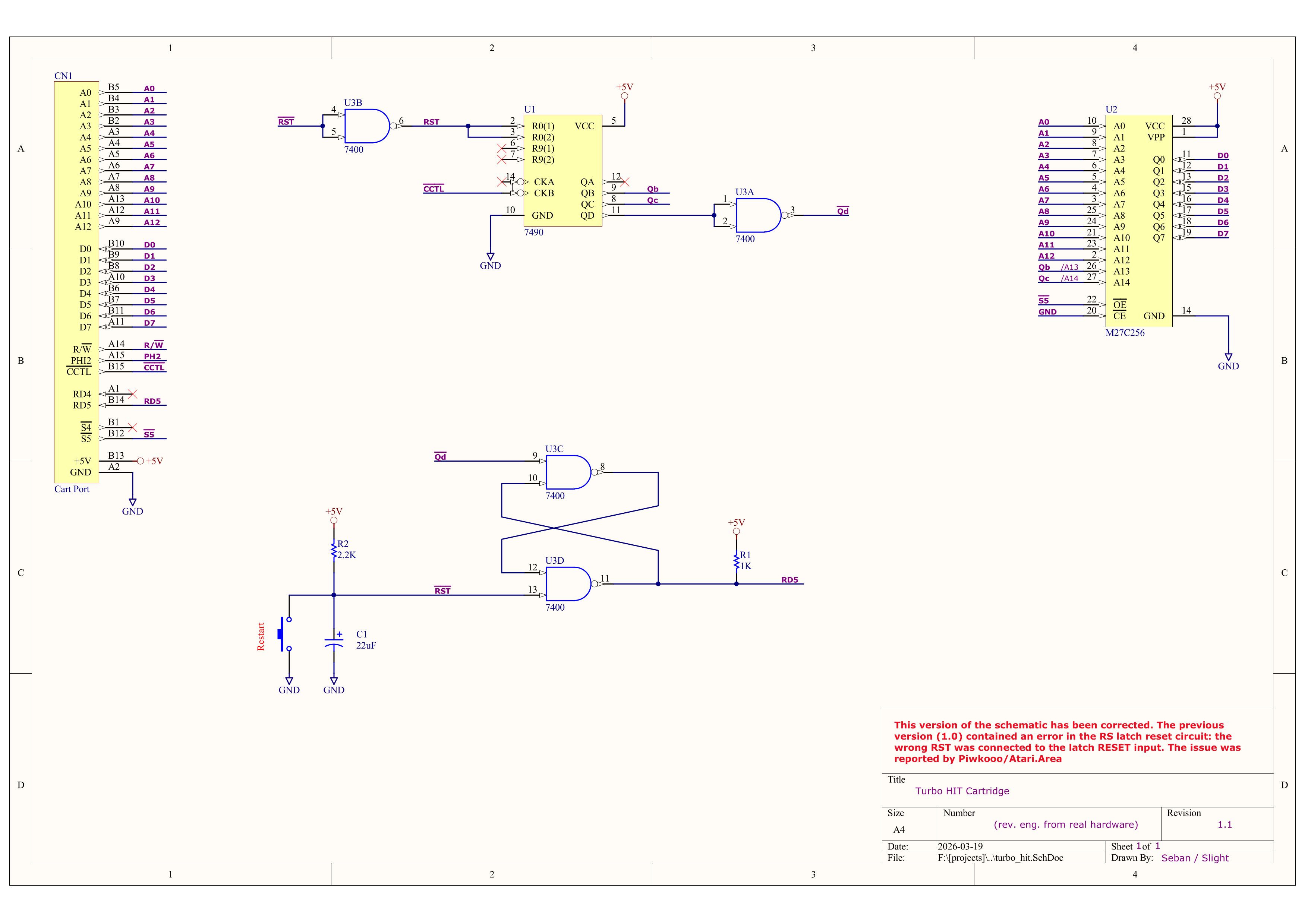1308x924 pixels.
Task: Click the no-connect cross on RD4 pin
Action: click(x=133, y=394)
